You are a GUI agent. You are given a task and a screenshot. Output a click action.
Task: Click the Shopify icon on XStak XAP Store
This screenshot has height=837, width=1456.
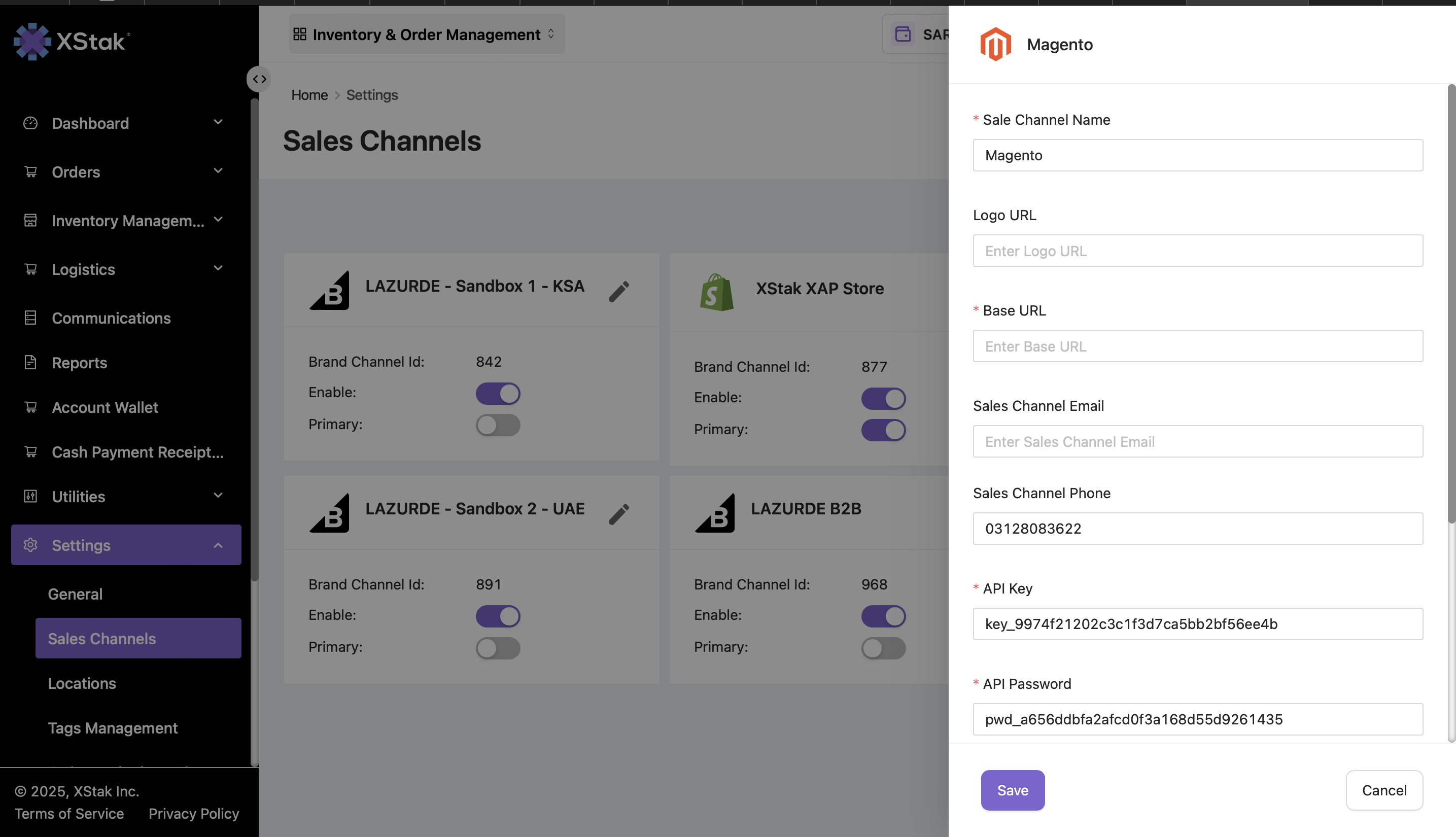(x=716, y=292)
